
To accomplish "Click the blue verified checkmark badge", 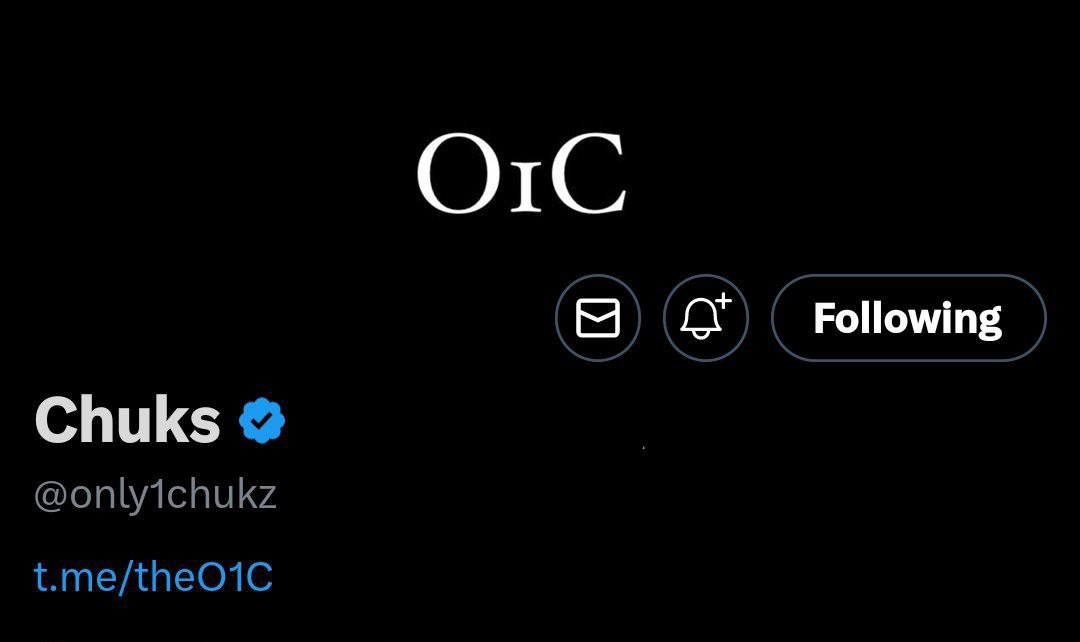I will [262, 421].
